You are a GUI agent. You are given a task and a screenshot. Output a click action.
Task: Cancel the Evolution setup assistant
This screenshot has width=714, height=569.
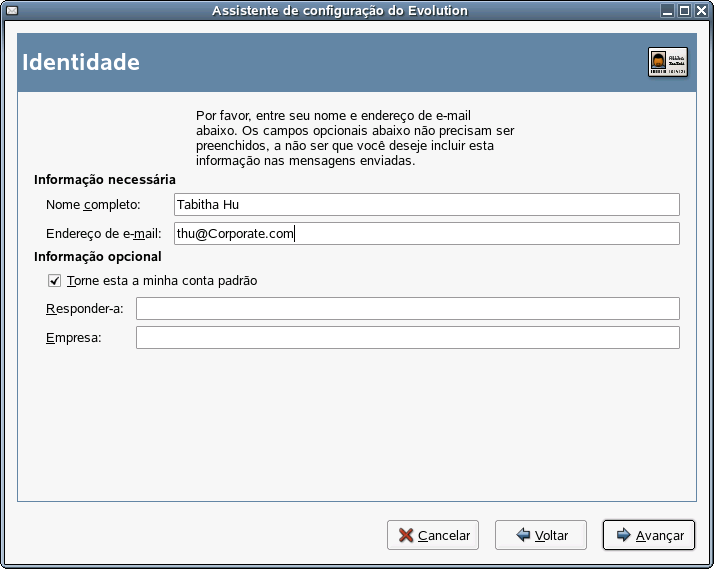(x=433, y=535)
